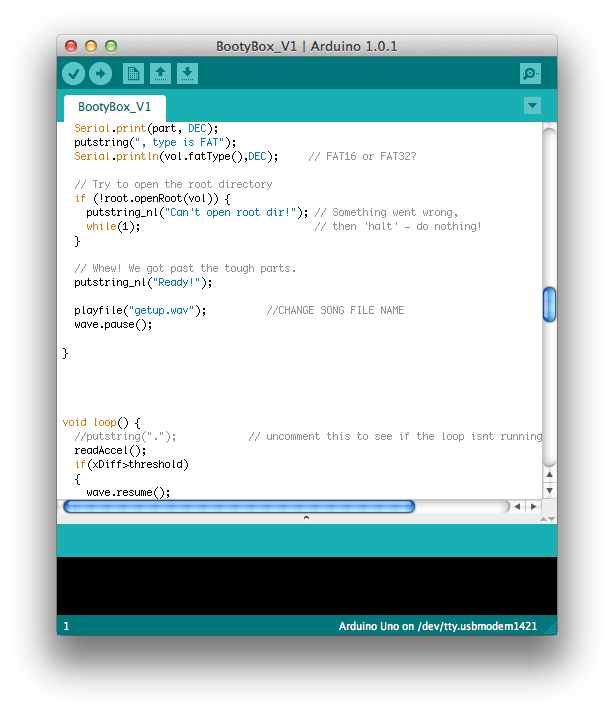Image resolution: width=614 pixels, height=714 pixels.
Task: Click the Arduino Uno on /dev/tty.usbmodem1421 status text
Action: coord(438,626)
